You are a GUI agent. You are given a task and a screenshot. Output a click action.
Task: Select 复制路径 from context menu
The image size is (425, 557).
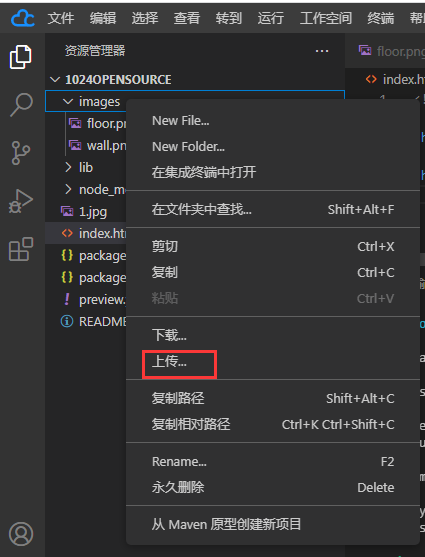pyautogui.click(x=273, y=399)
